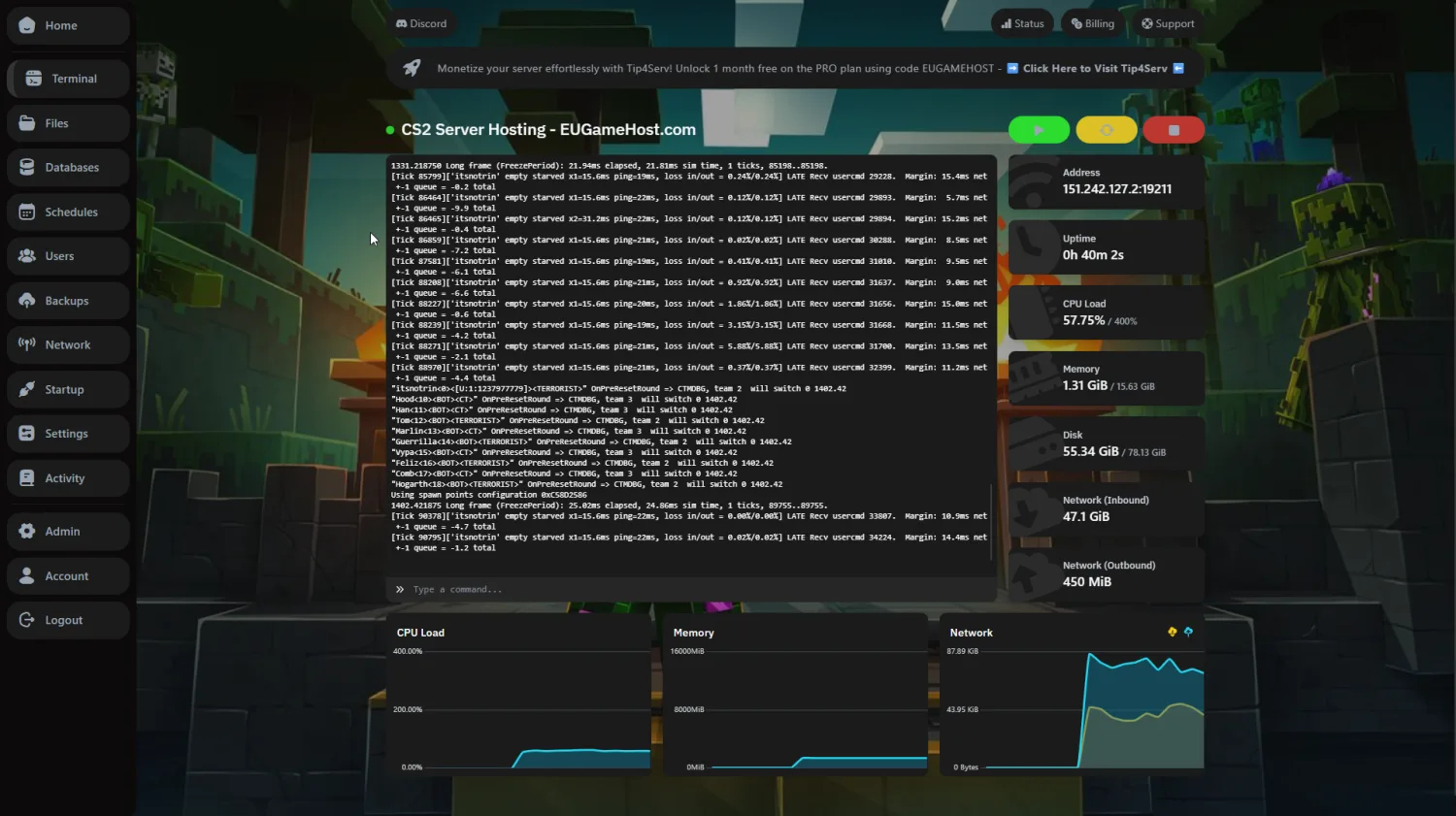
Task: Open Databases menu label
Action: click(x=72, y=167)
